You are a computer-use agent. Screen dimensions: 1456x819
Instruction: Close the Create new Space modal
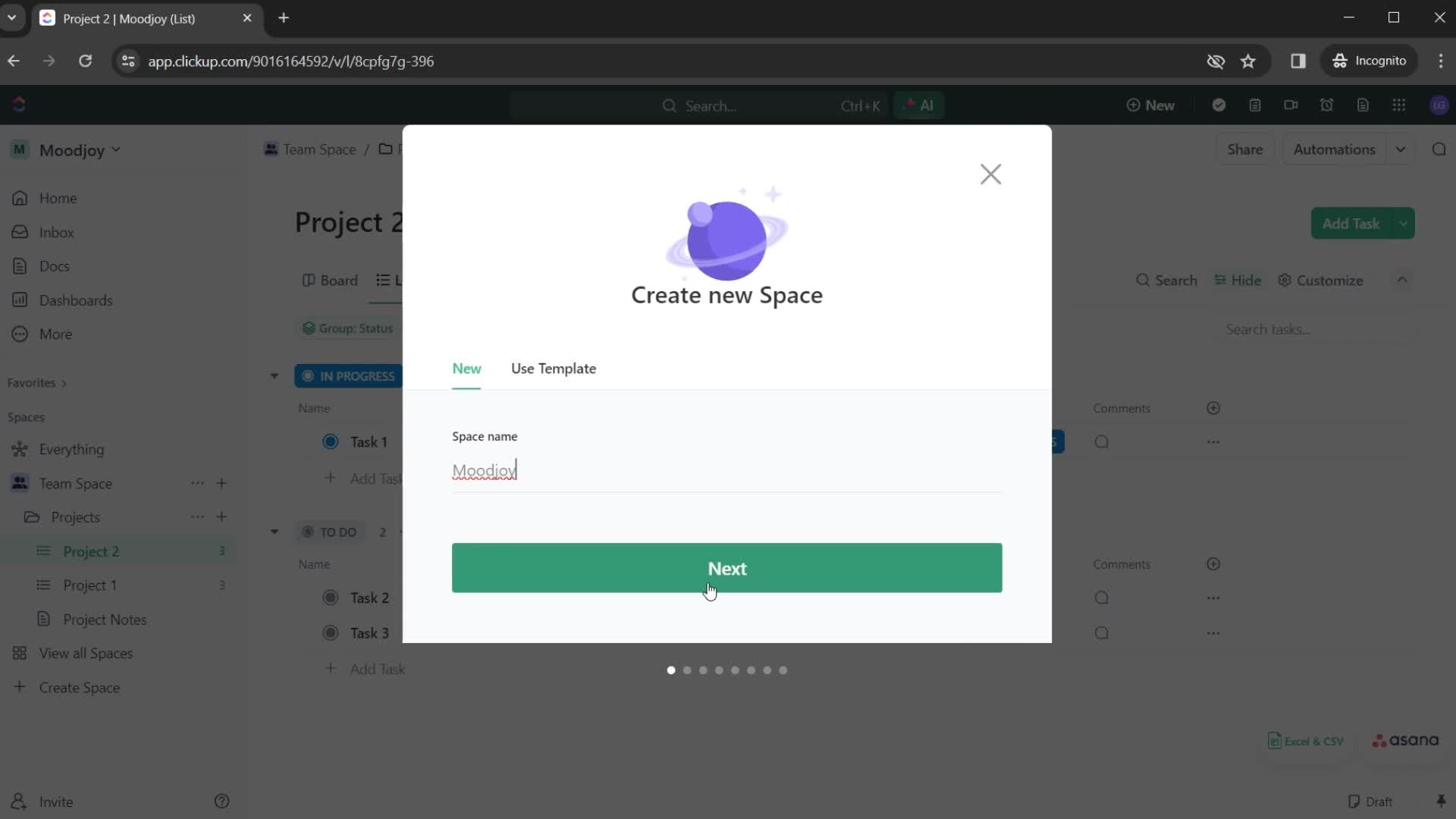(989, 174)
